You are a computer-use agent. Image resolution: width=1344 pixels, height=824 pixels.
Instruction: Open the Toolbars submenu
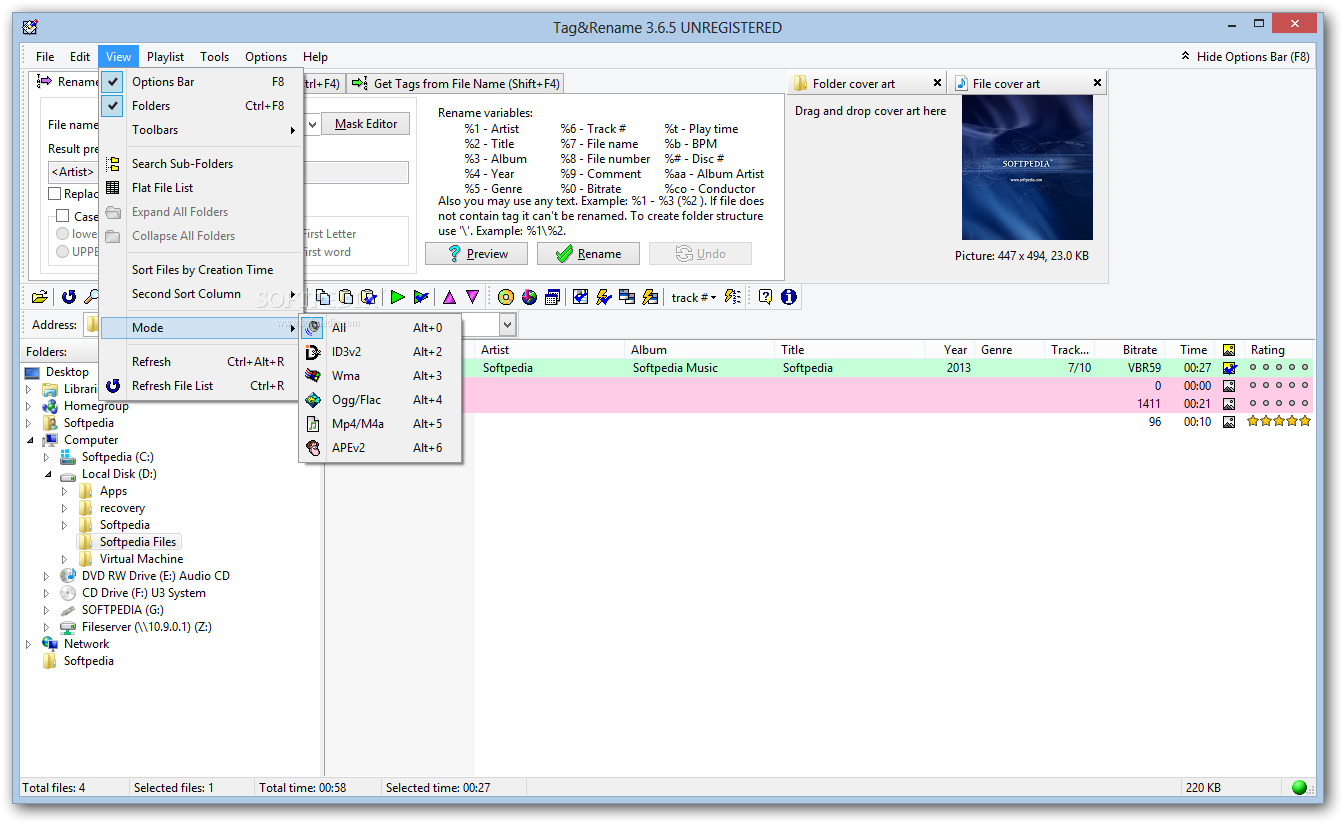tap(201, 130)
